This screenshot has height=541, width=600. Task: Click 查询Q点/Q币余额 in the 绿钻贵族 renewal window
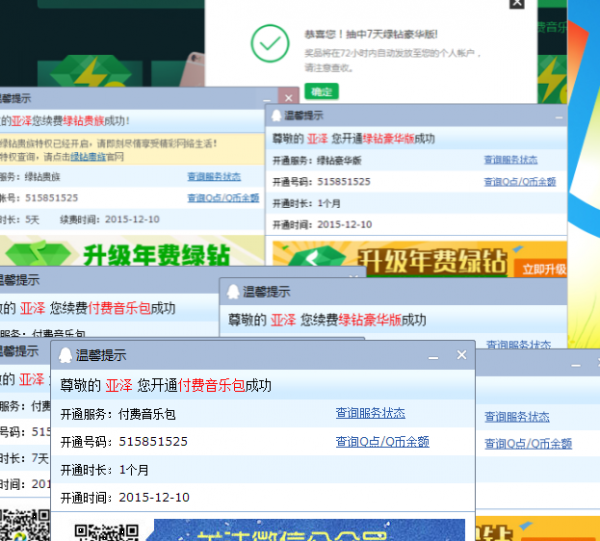pos(223,198)
